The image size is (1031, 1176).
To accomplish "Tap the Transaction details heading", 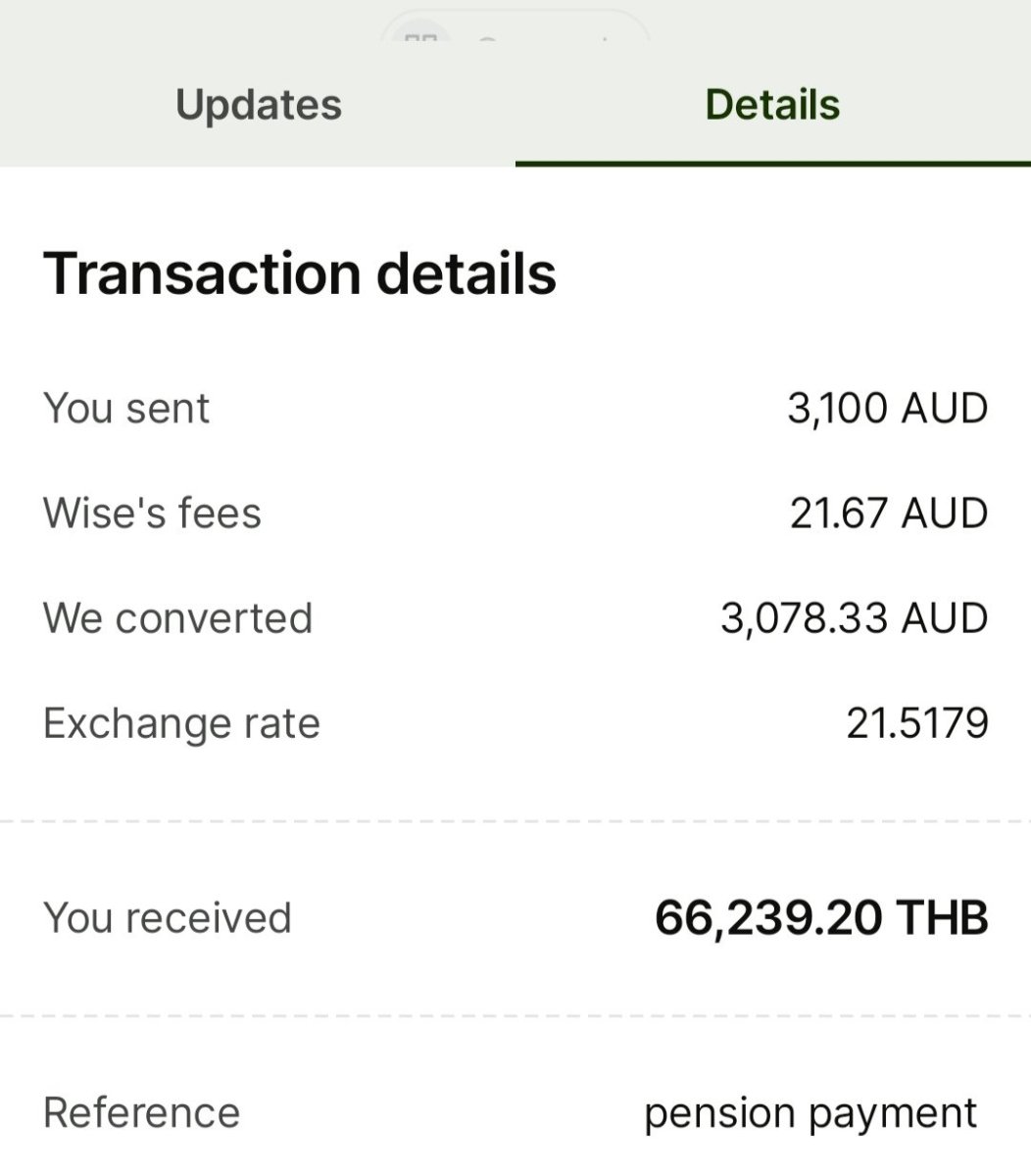I will [x=300, y=272].
